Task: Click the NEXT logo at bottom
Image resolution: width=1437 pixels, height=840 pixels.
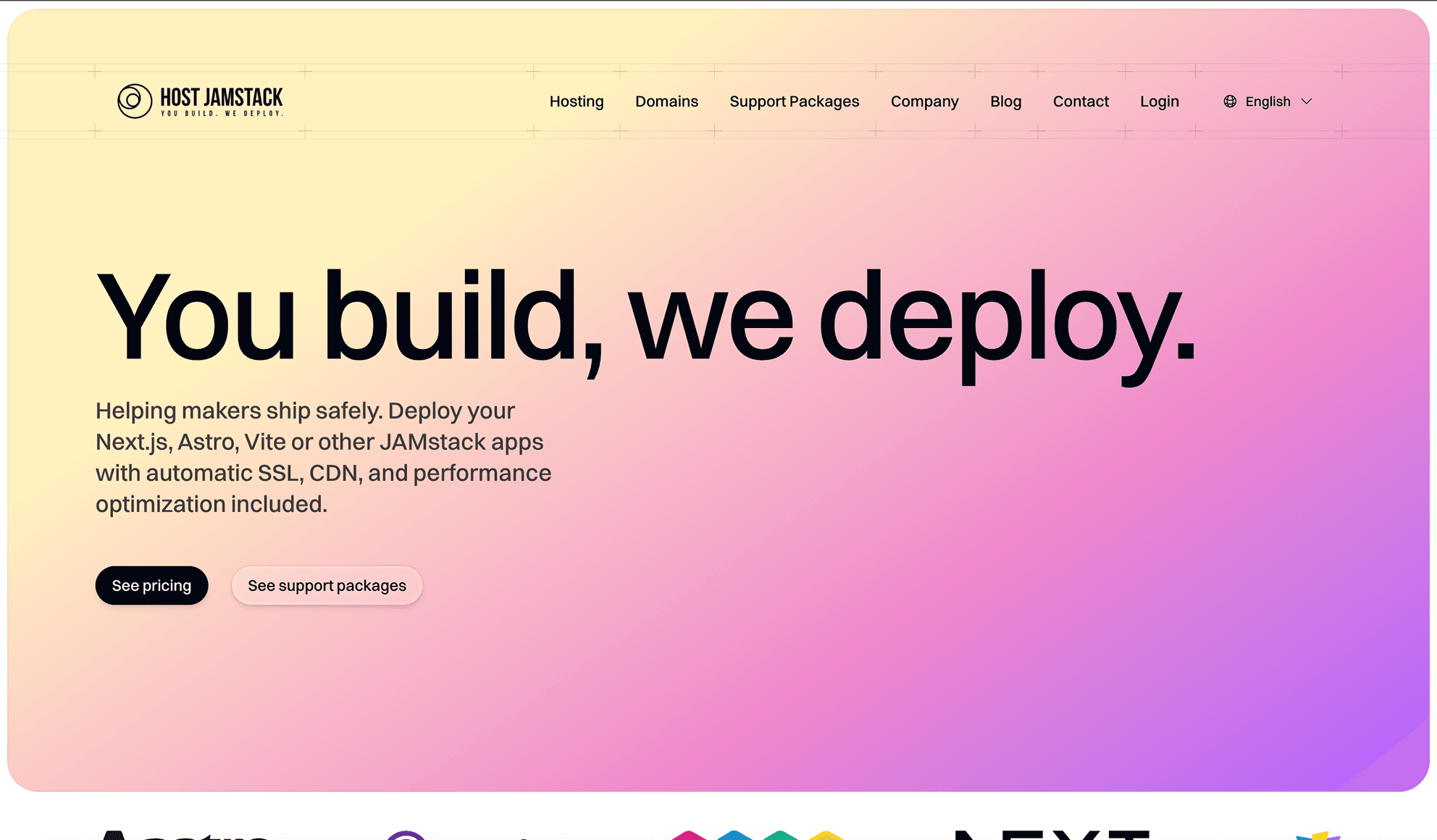Action: (x=1052, y=834)
